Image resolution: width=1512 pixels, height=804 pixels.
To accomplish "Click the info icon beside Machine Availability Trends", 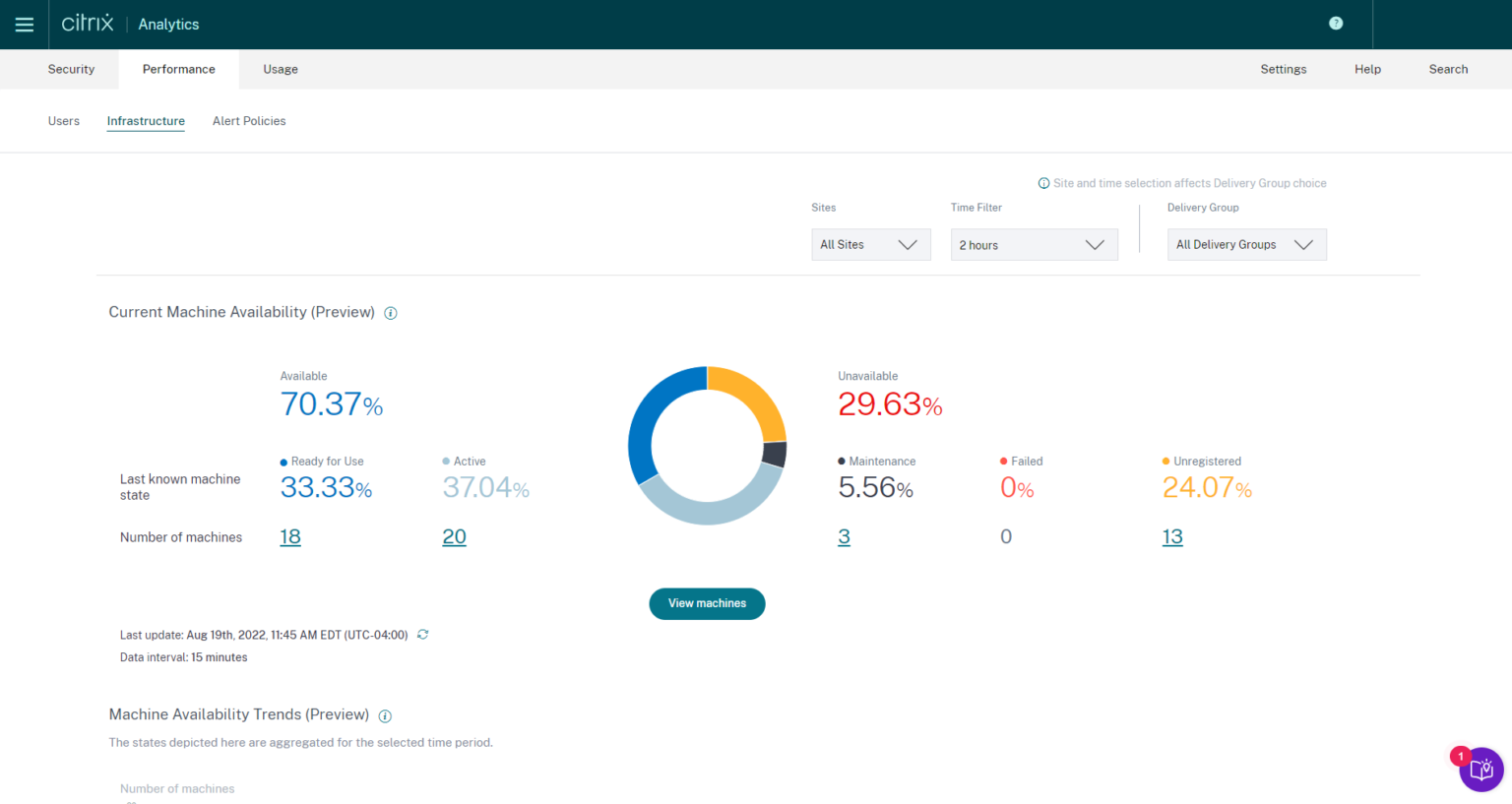I will (385, 715).
